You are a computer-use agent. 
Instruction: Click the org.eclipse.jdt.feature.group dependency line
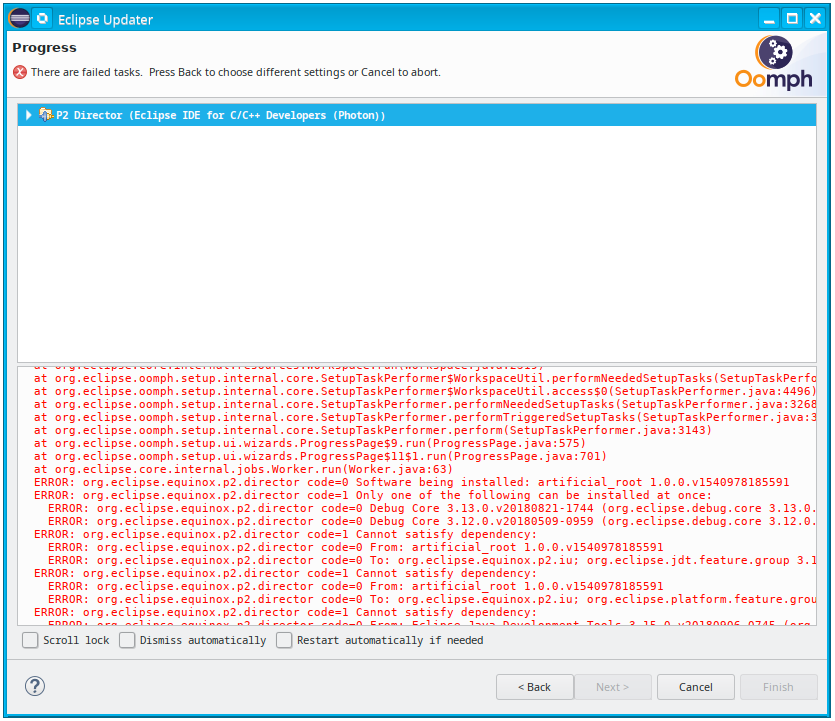pyautogui.click(x=432, y=560)
